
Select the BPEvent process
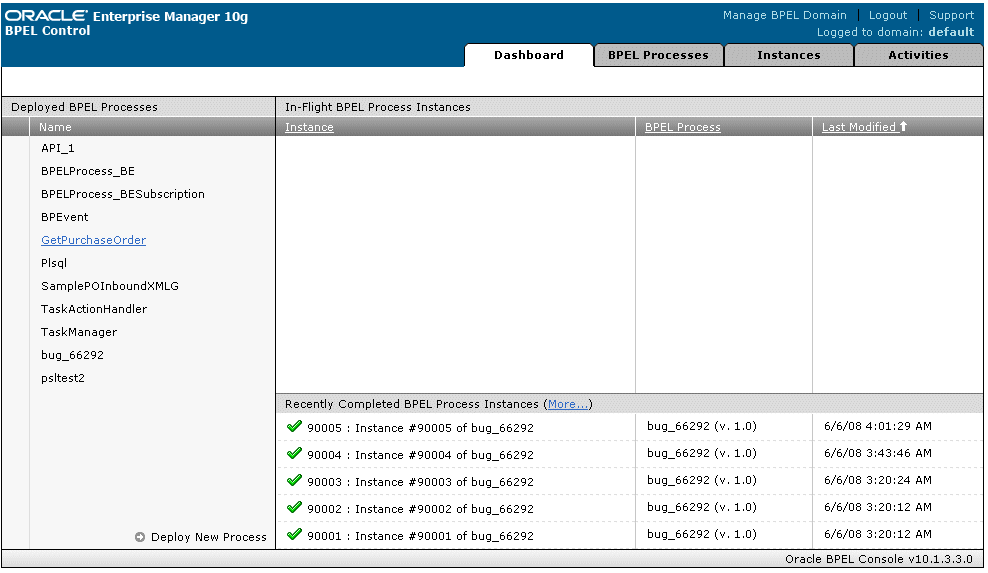tap(64, 217)
